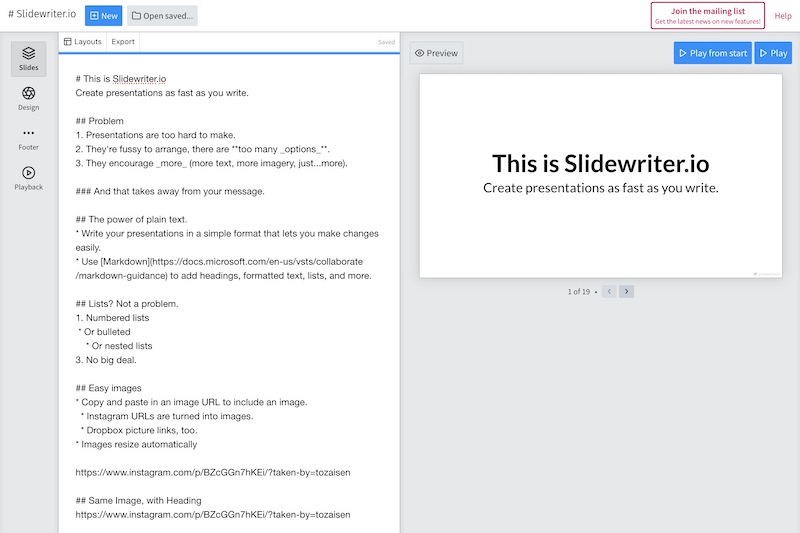Screen dimensions: 800x533
Task: Click the Slidewriter.io logo title
Action: pyautogui.click(x=42, y=14)
